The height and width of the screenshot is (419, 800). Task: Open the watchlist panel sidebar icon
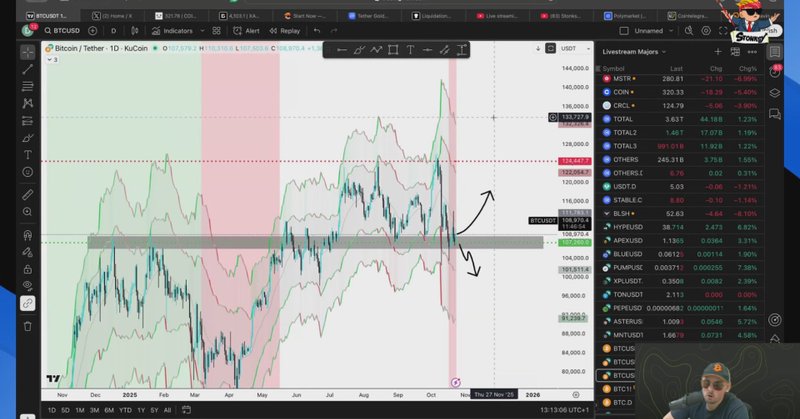tap(775, 52)
